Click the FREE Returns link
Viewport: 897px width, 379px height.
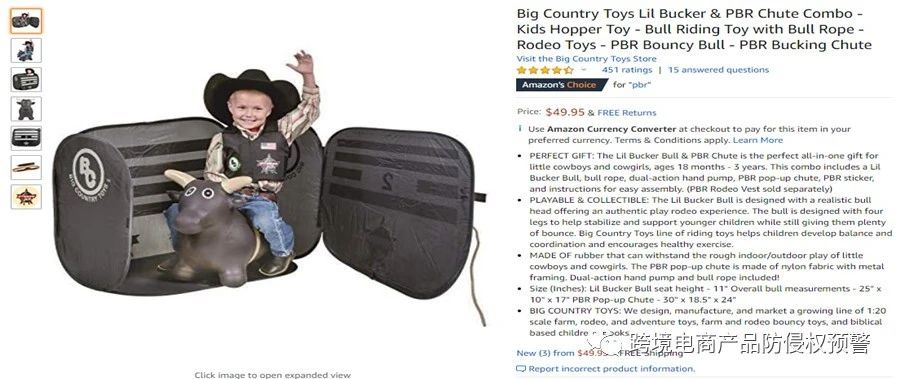[626, 113]
